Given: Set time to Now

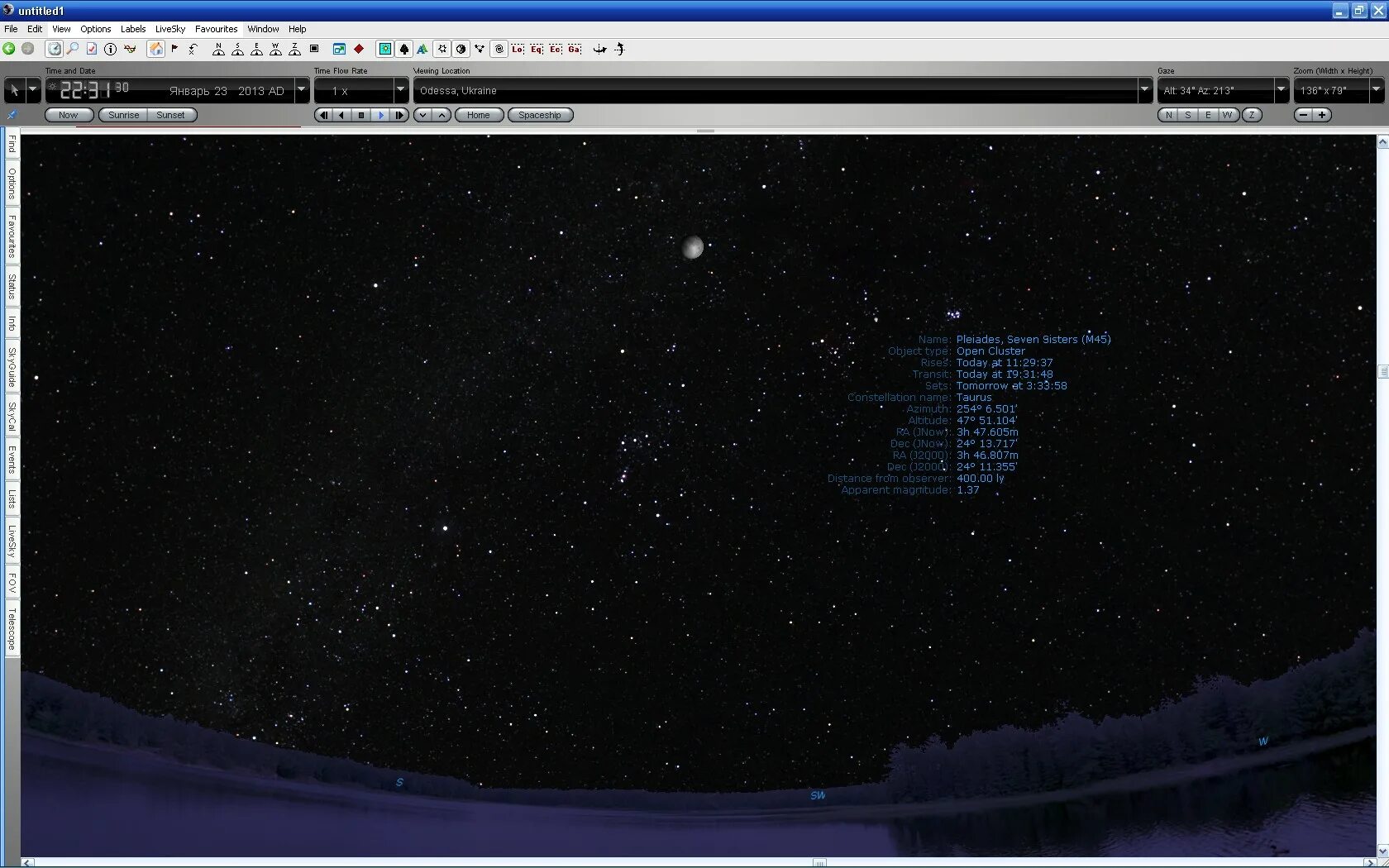Looking at the screenshot, I should point(69,115).
